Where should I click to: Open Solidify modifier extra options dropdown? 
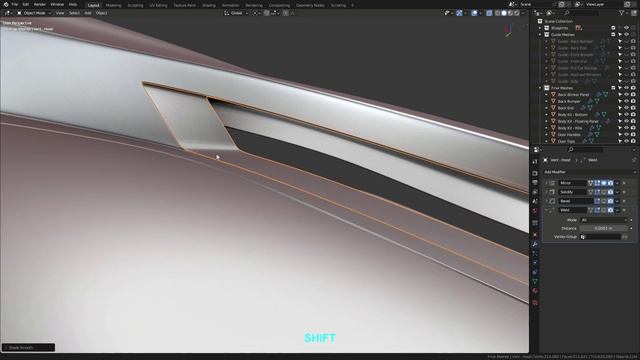pyautogui.click(x=617, y=192)
